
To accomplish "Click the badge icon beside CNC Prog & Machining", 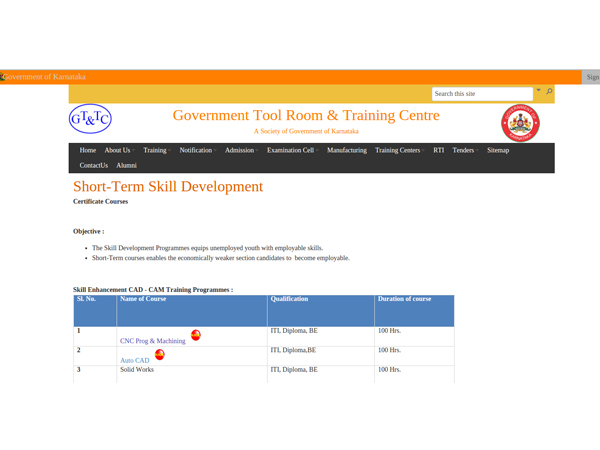I will tap(196, 336).
